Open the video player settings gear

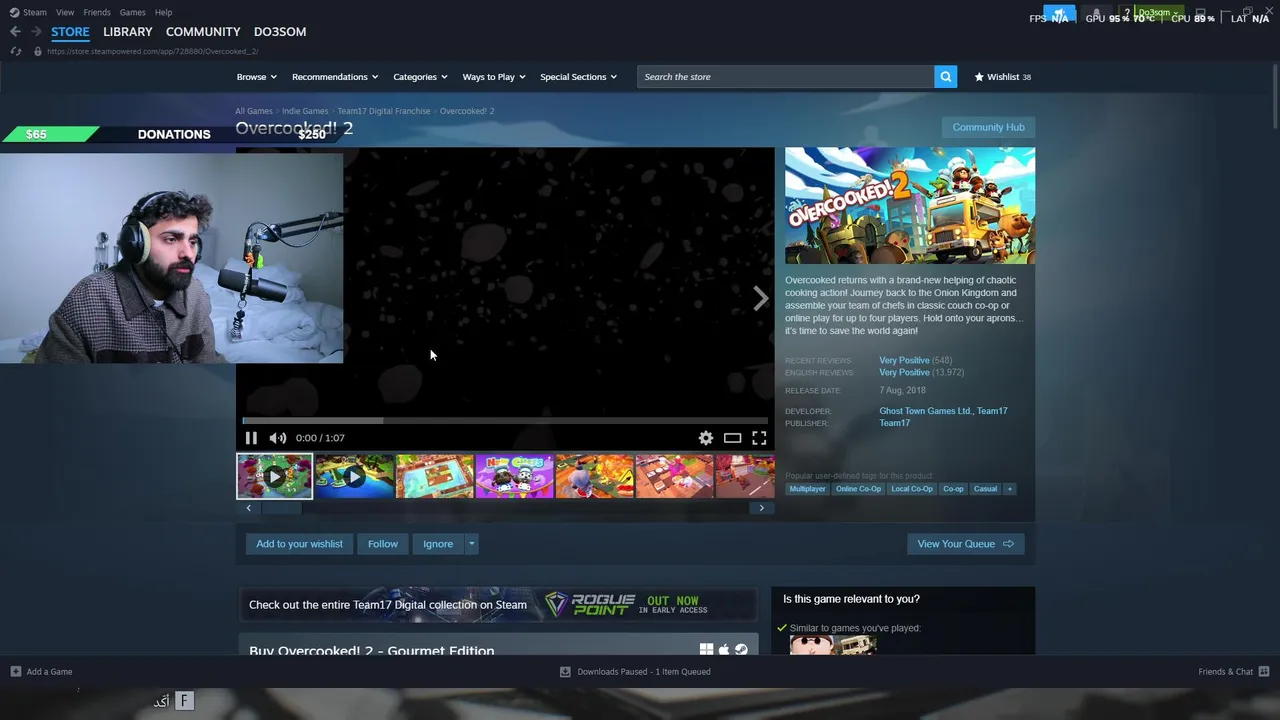pyautogui.click(x=706, y=438)
